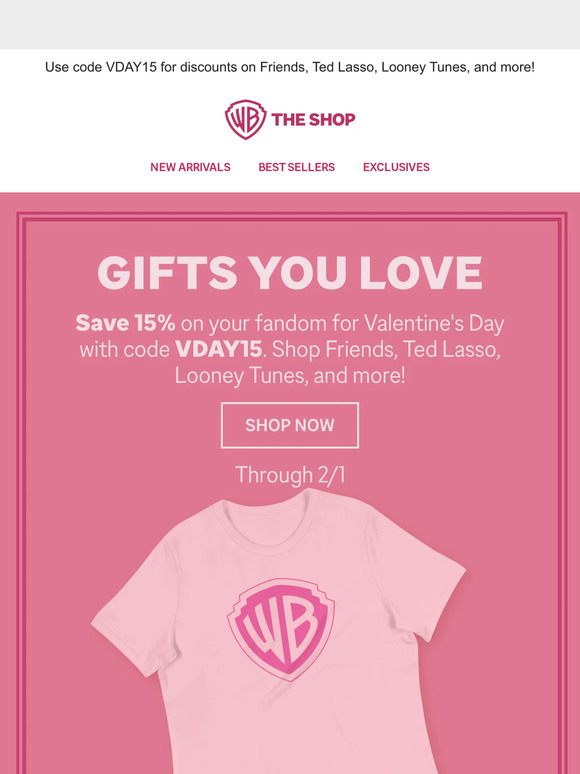Open the NEW ARRIVALS menu link
Viewport: 580px width, 774px height.
190,167
